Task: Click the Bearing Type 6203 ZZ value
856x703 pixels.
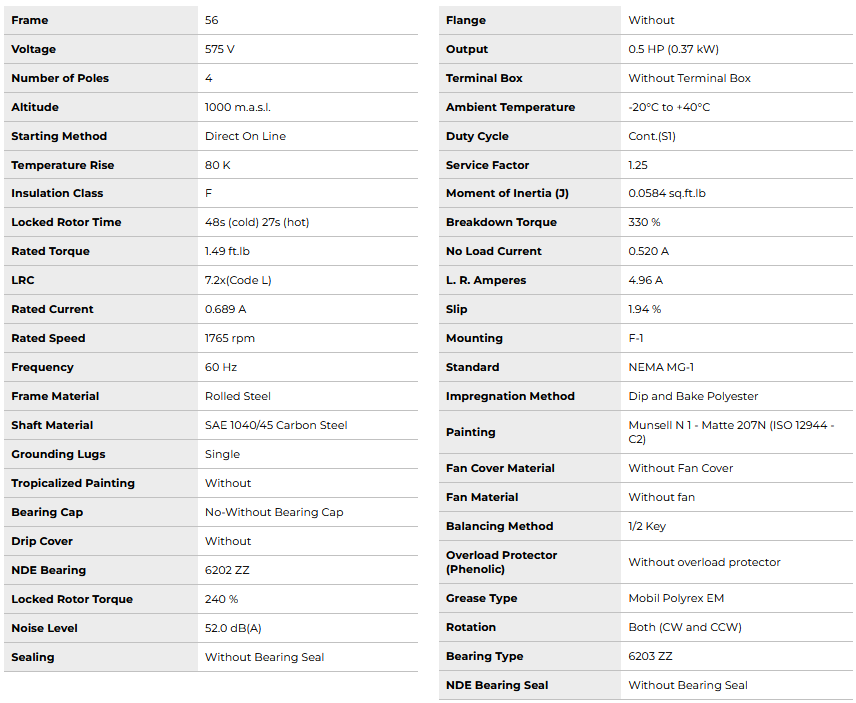Action: [x=650, y=656]
